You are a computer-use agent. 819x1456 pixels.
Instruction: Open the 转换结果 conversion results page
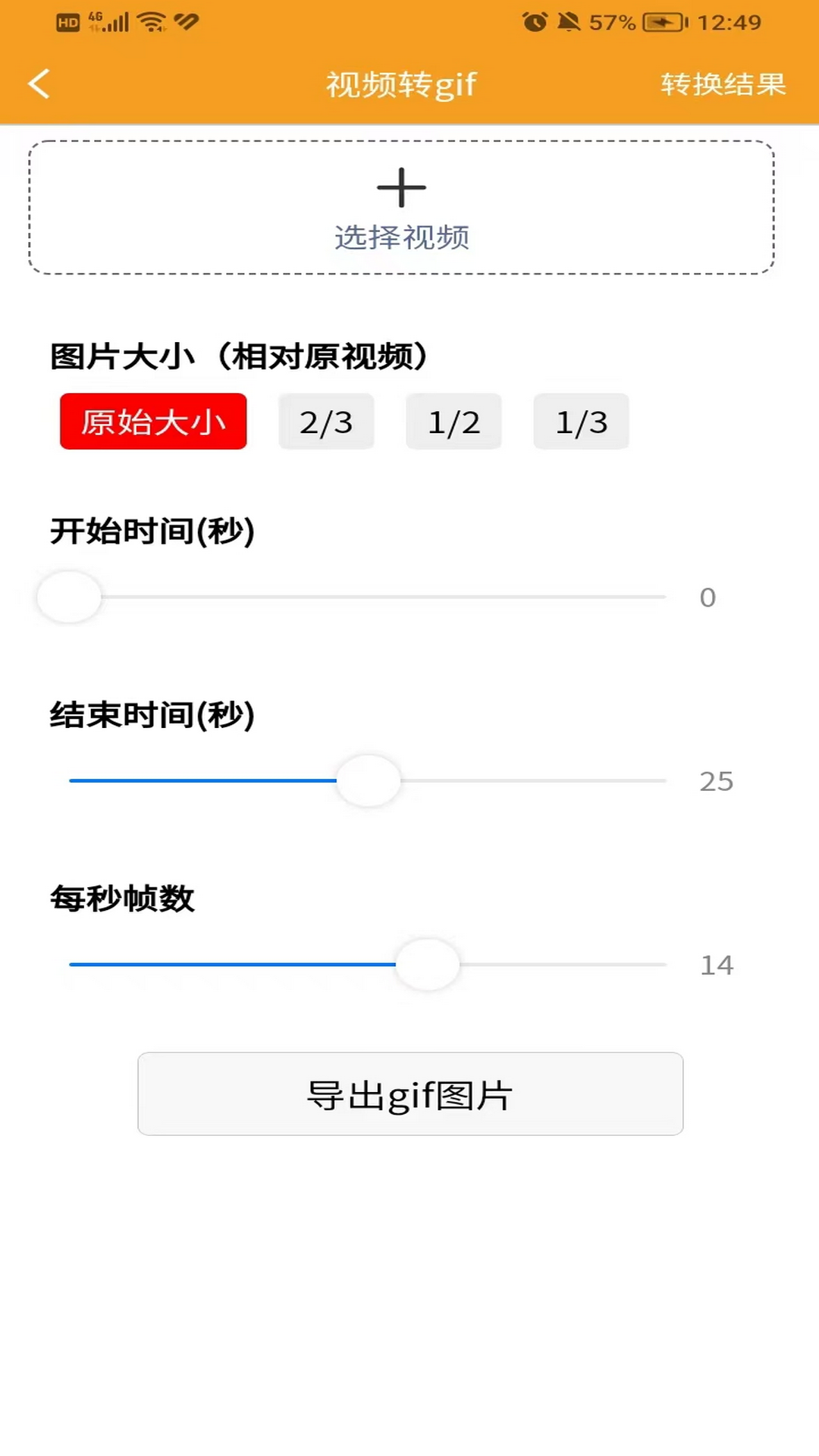click(x=723, y=84)
